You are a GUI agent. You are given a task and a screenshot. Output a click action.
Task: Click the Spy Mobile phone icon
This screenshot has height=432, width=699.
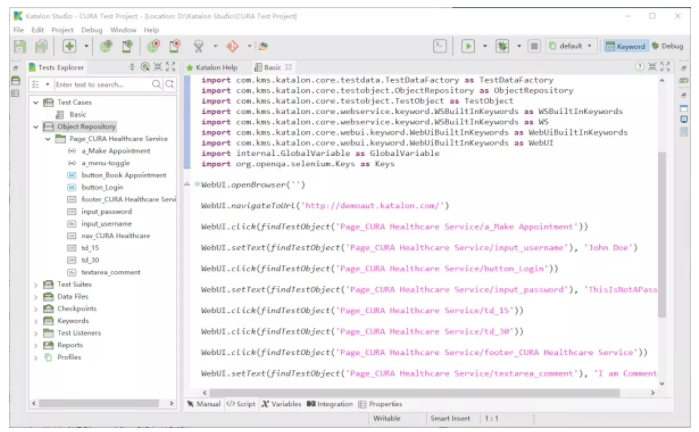[127, 46]
